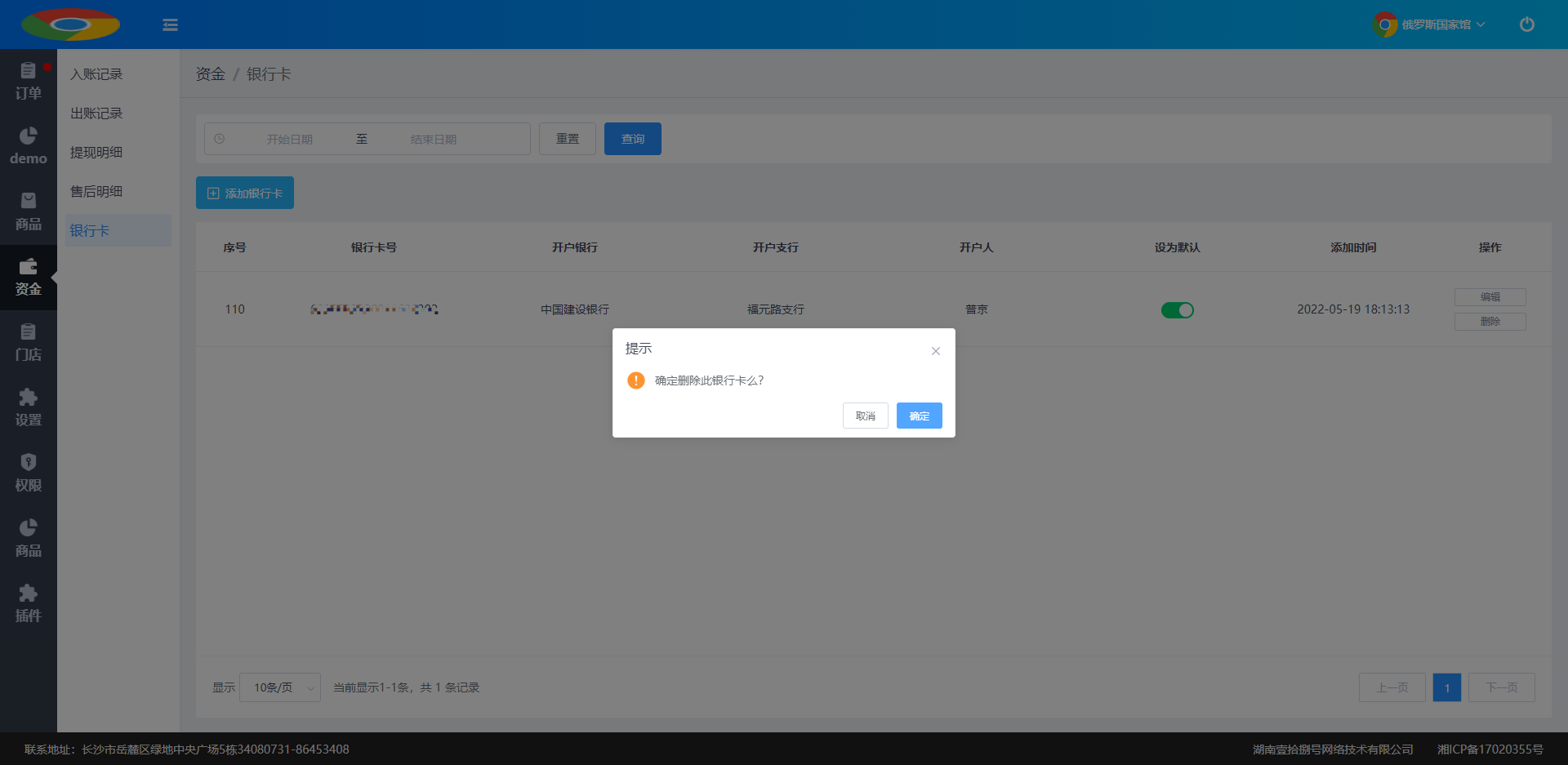1568x765 pixels.
Task: Open the 设置 settings sidebar section
Action: pyautogui.click(x=29, y=408)
